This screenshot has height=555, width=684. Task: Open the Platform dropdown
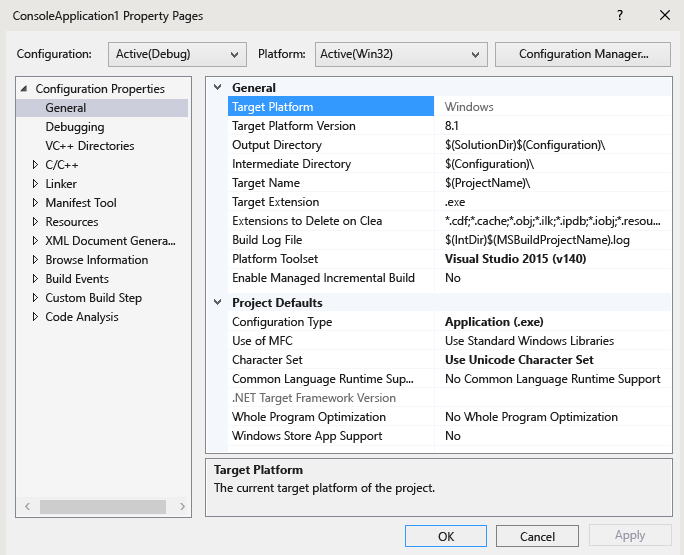(x=401, y=54)
